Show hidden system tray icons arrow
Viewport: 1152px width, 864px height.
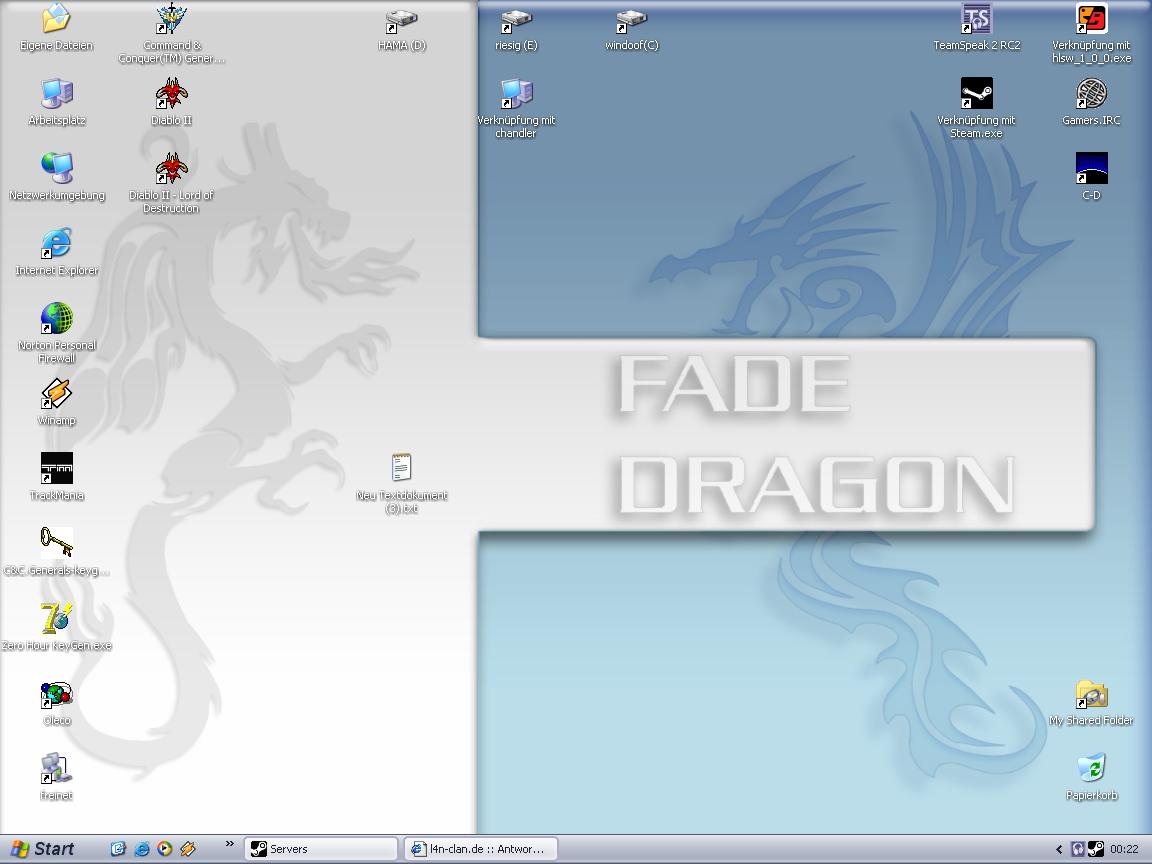[x=1059, y=849]
